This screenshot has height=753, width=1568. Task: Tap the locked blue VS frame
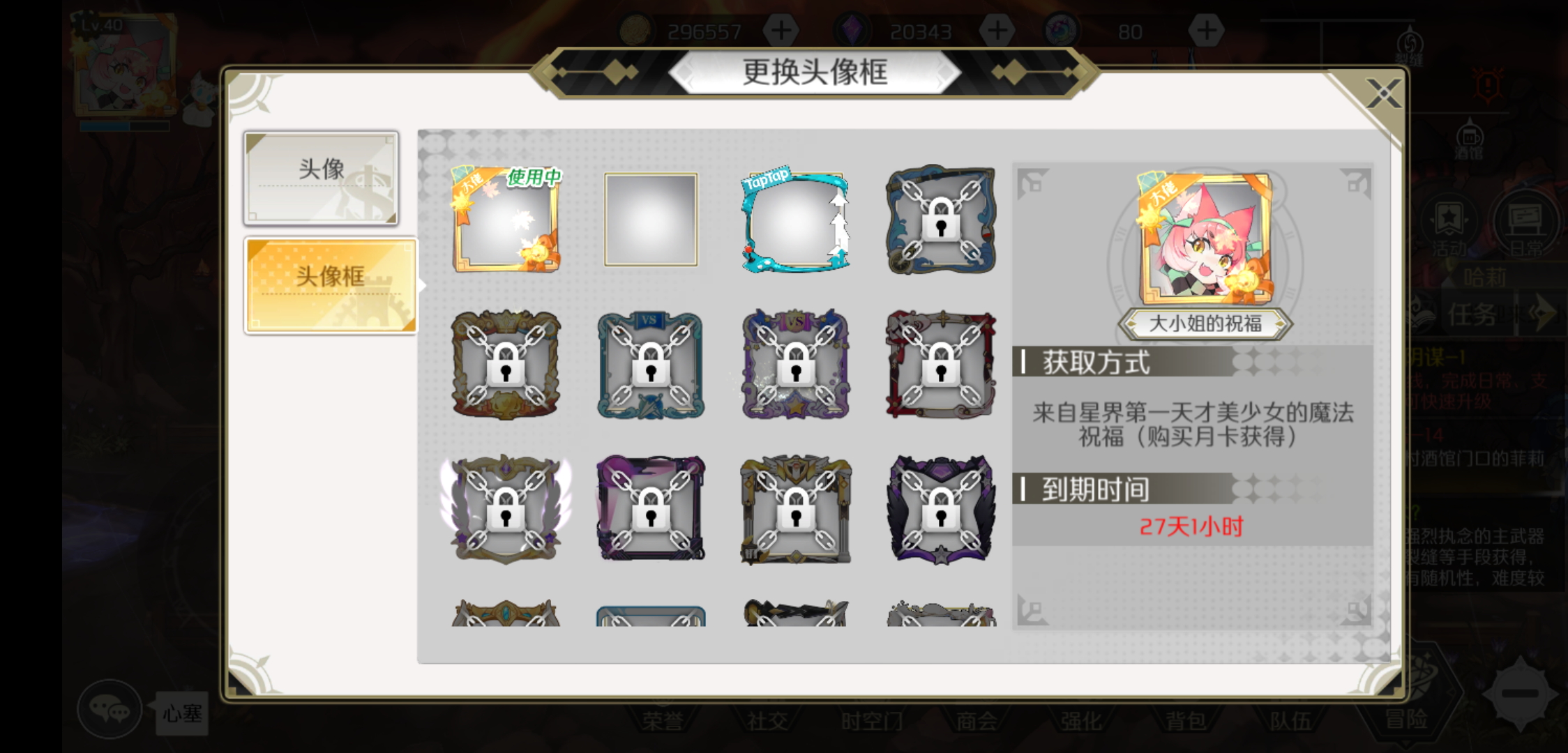point(651,365)
